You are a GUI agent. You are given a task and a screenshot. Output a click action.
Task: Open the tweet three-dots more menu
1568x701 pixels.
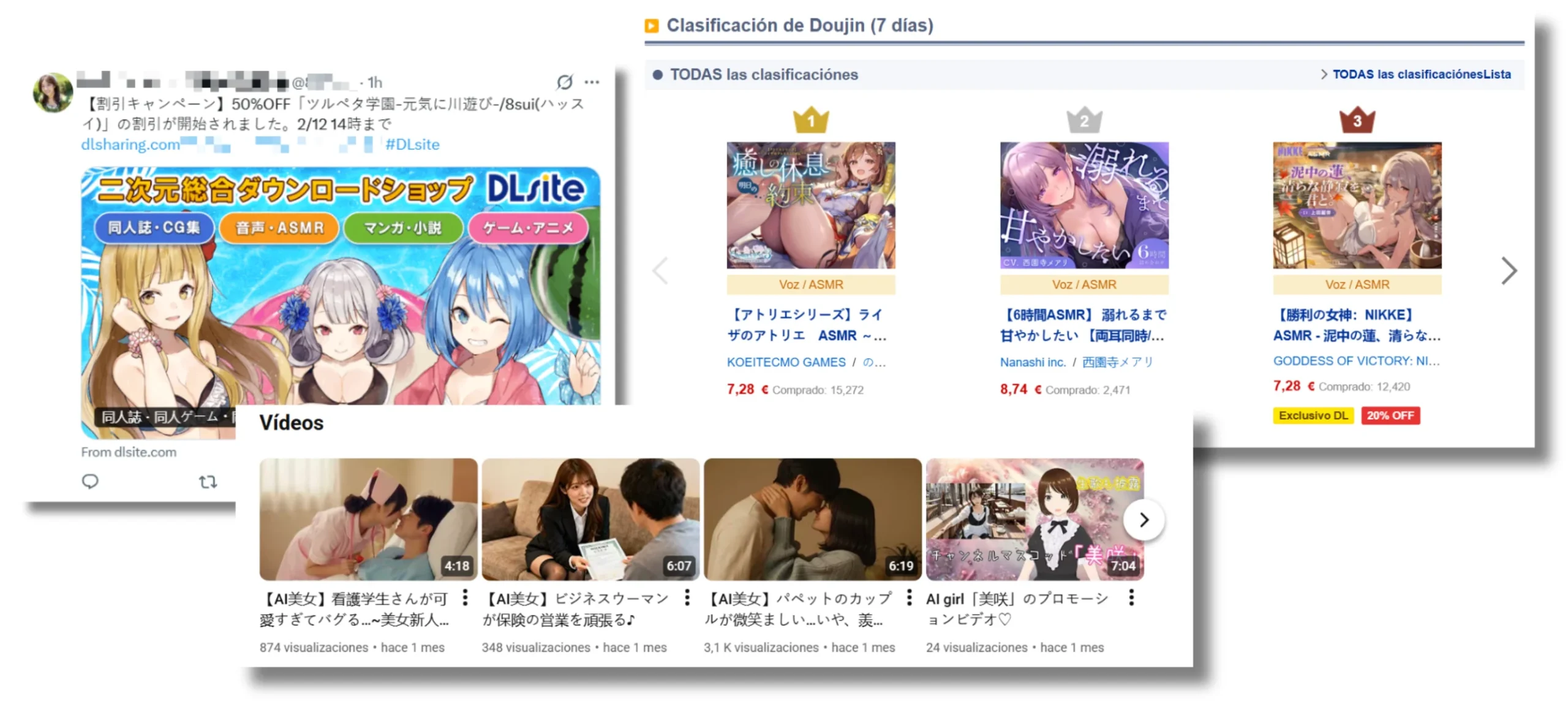[592, 82]
